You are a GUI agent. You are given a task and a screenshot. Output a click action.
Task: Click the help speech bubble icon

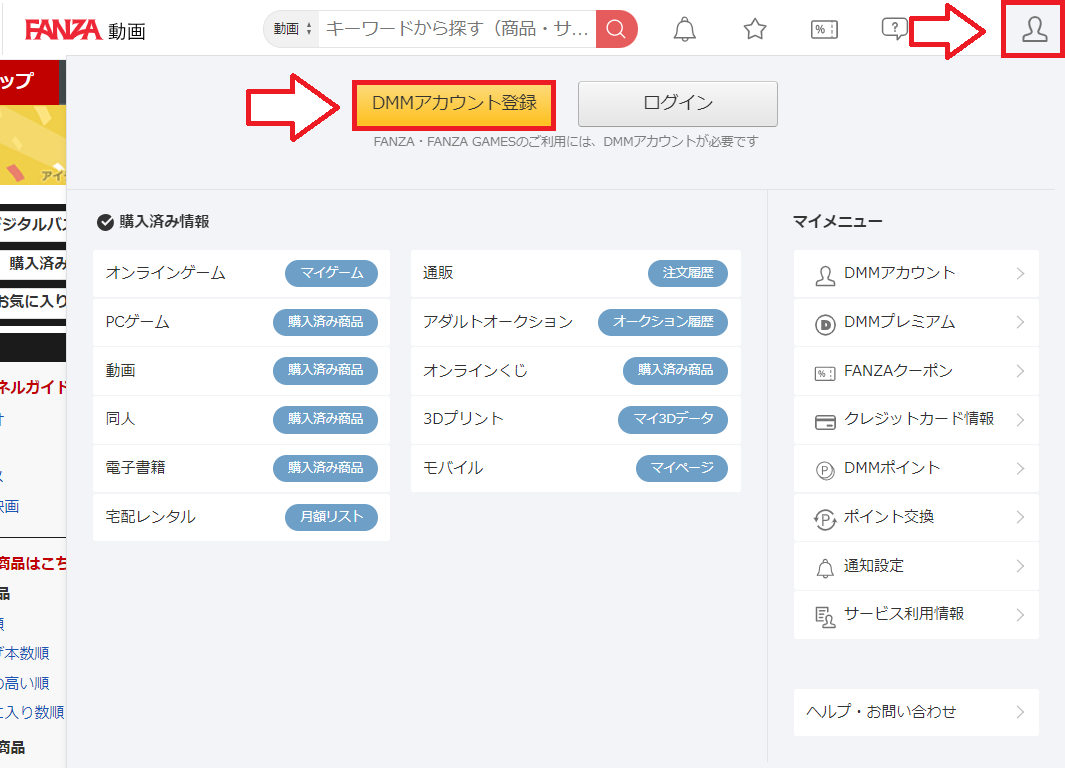(x=893, y=29)
